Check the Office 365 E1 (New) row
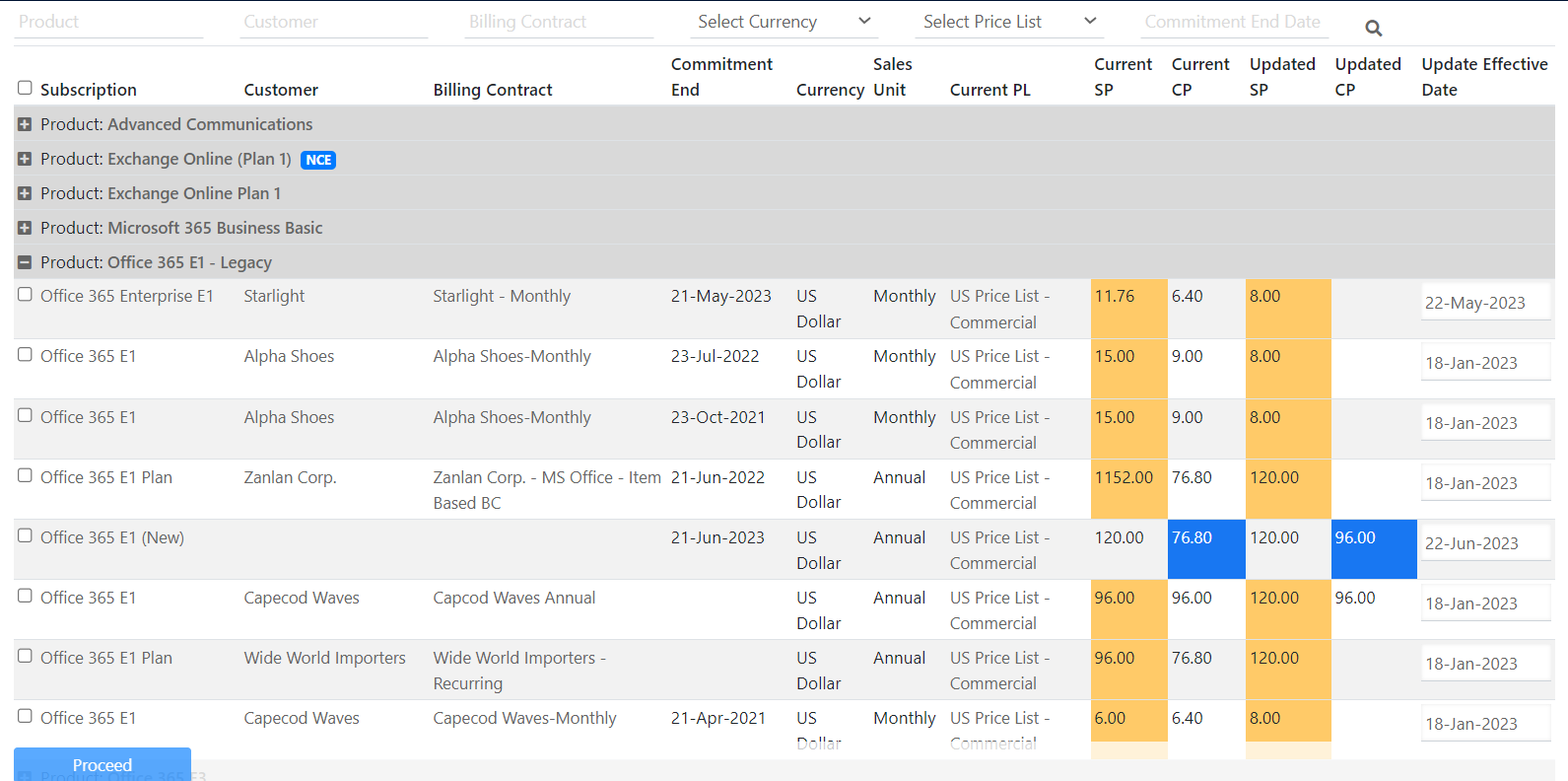Viewport: 1568px width, 781px height. 25,535
